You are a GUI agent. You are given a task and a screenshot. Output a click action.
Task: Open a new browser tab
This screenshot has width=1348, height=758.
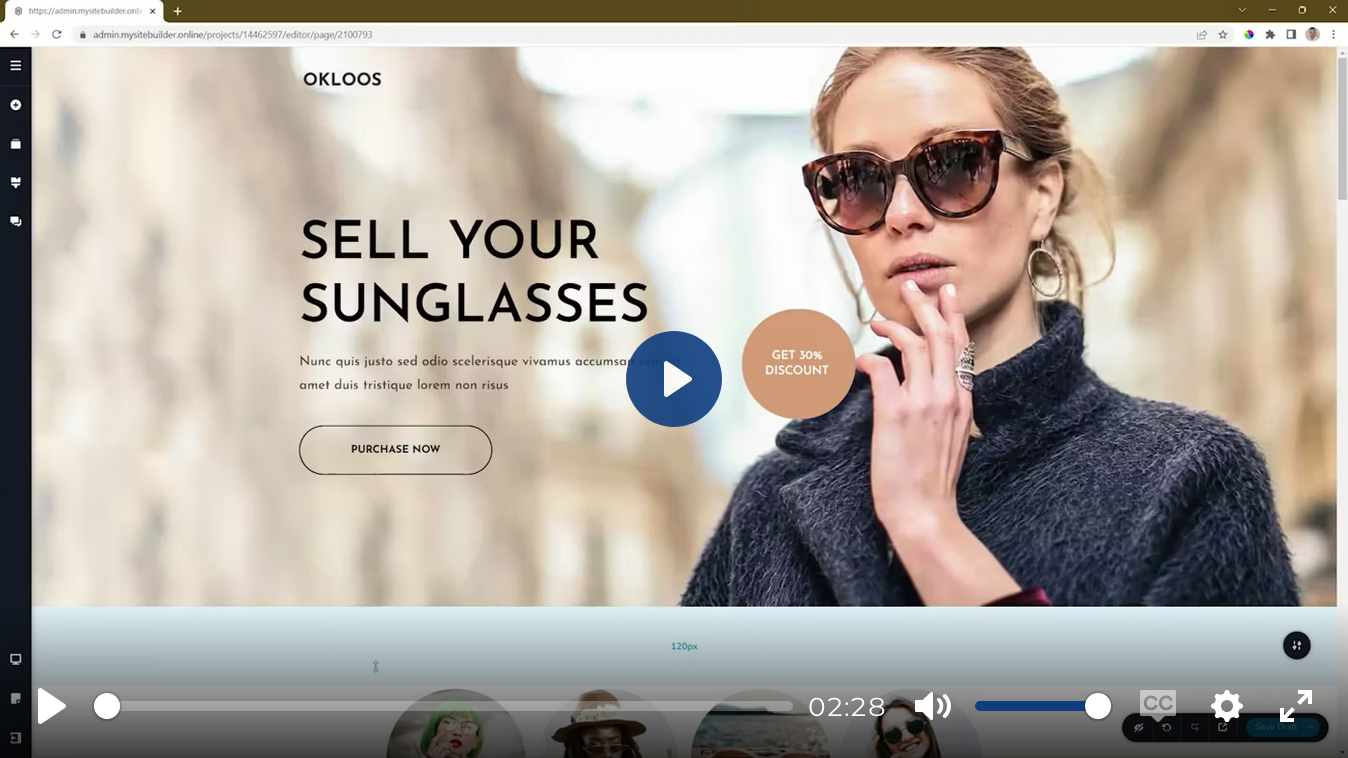tap(177, 11)
